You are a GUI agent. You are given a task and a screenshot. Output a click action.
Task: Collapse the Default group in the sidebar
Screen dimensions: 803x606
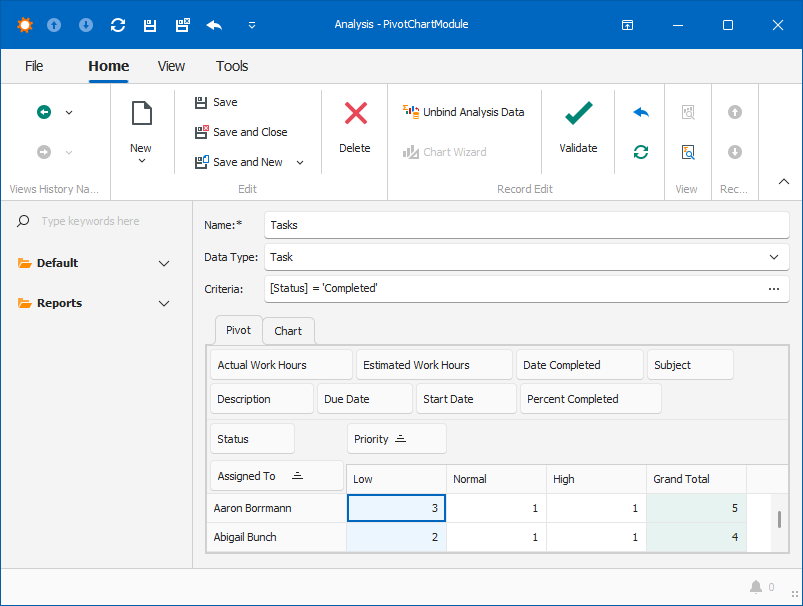tap(163, 263)
